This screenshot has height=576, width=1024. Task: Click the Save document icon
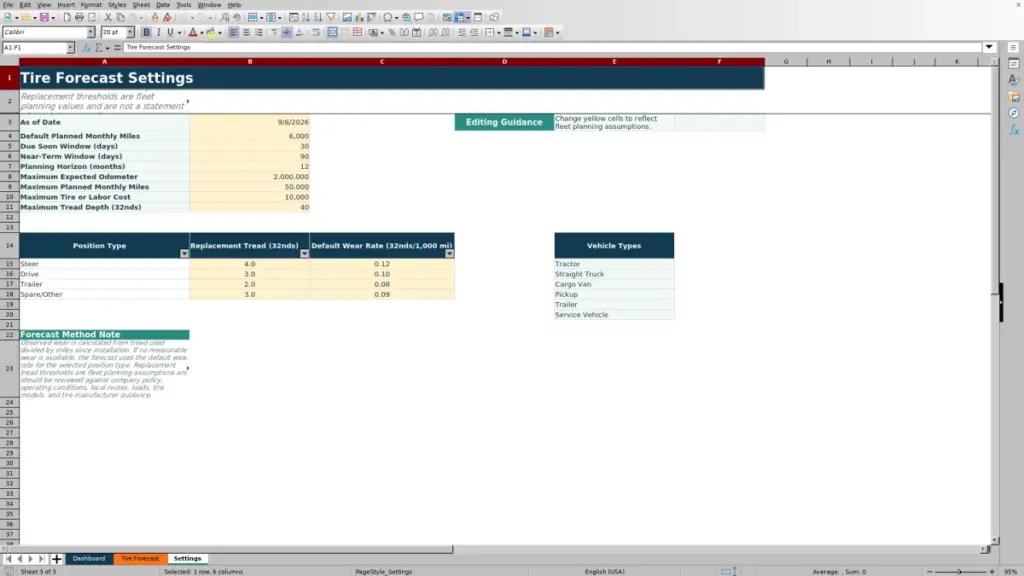pyautogui.click(x=44, y=17)
